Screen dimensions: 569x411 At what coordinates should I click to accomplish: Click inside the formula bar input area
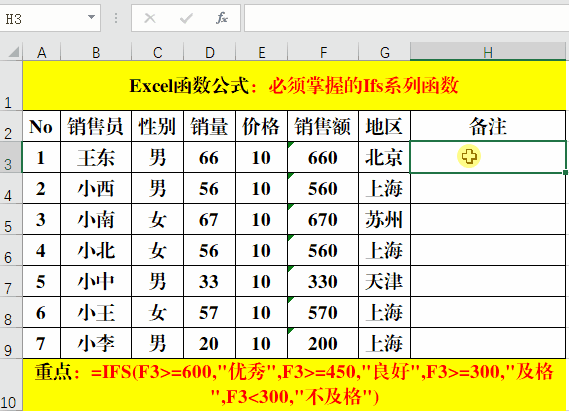(x=406, y=18)
